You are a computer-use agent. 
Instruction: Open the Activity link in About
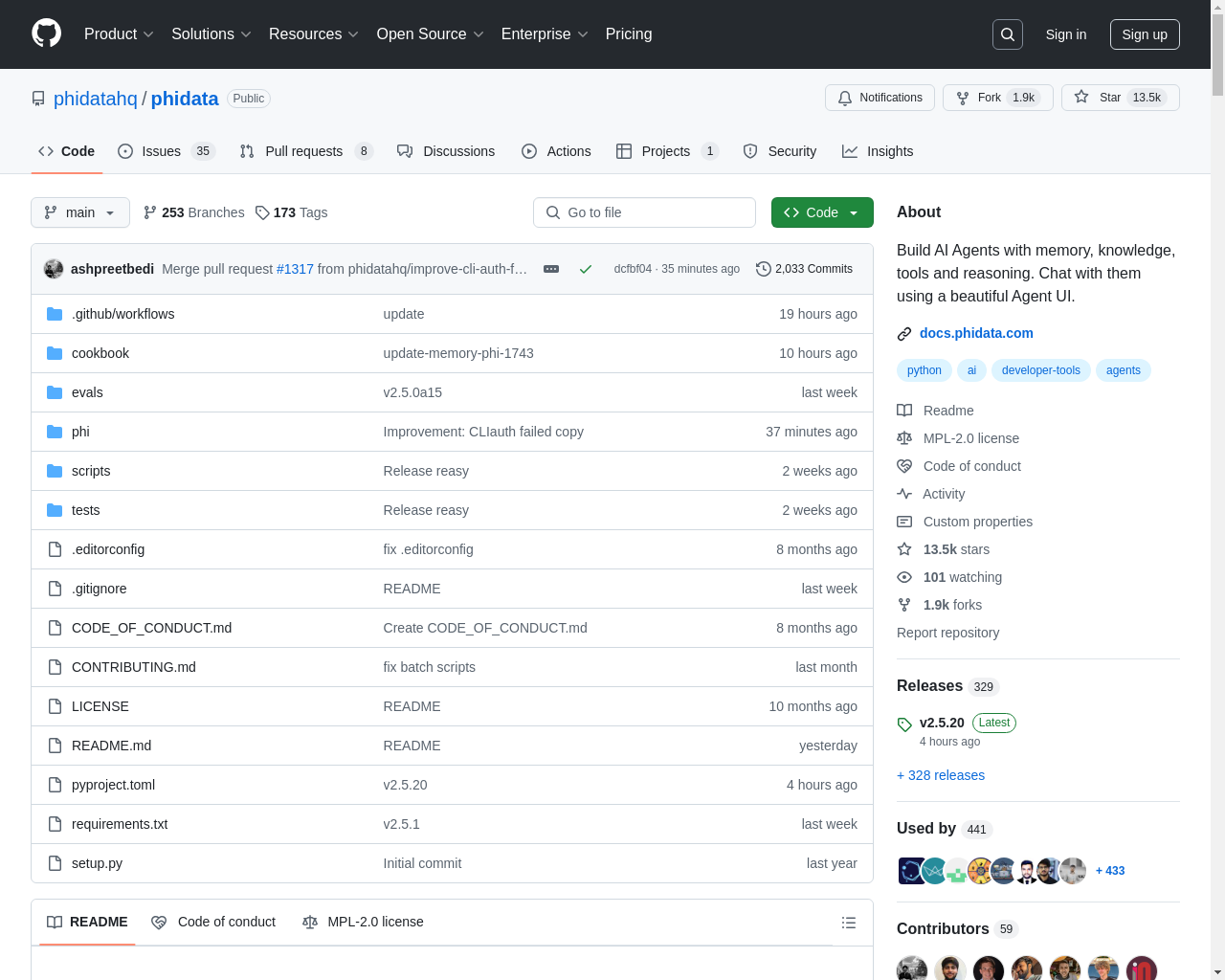tap(931, 494)
